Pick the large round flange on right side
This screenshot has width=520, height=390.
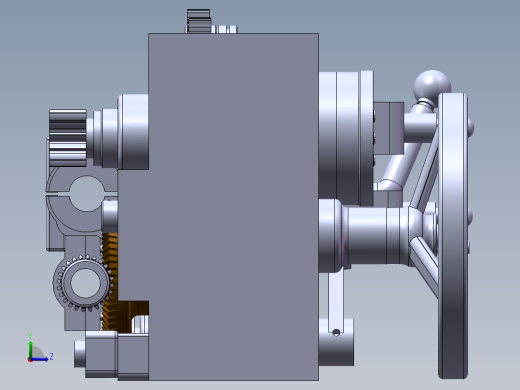(346, 138)
